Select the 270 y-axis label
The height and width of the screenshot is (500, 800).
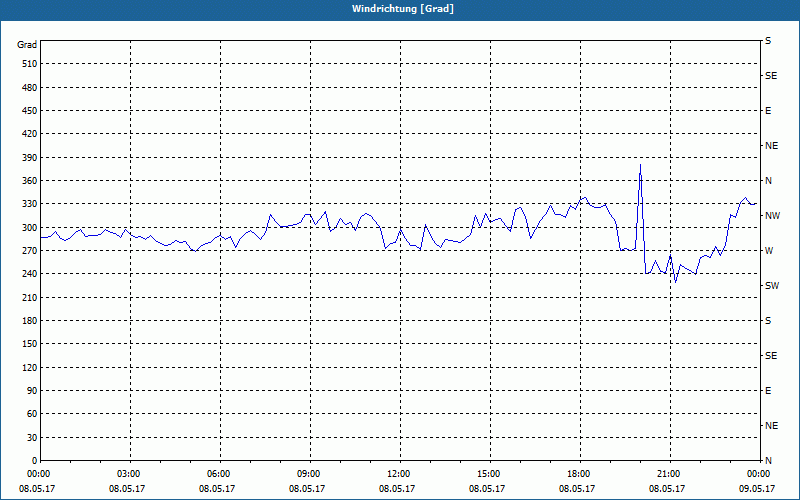(x=30, y=251)
